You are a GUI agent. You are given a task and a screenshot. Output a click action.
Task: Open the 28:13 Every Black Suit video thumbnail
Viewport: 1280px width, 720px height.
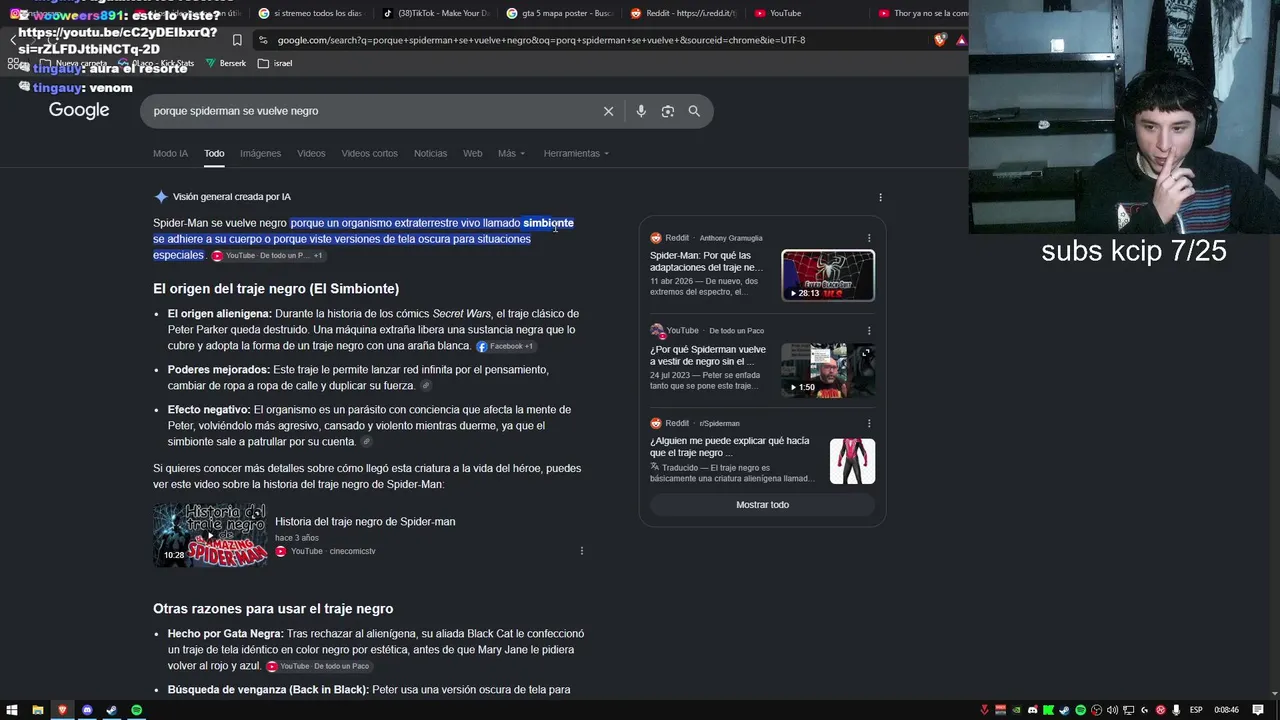[828, 275]
